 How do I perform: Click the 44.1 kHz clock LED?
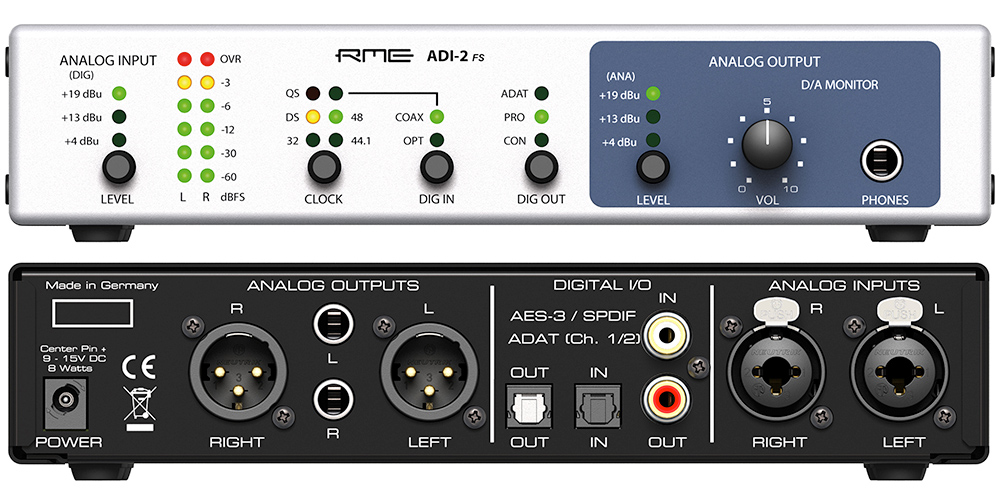click(x=336, y=140)
